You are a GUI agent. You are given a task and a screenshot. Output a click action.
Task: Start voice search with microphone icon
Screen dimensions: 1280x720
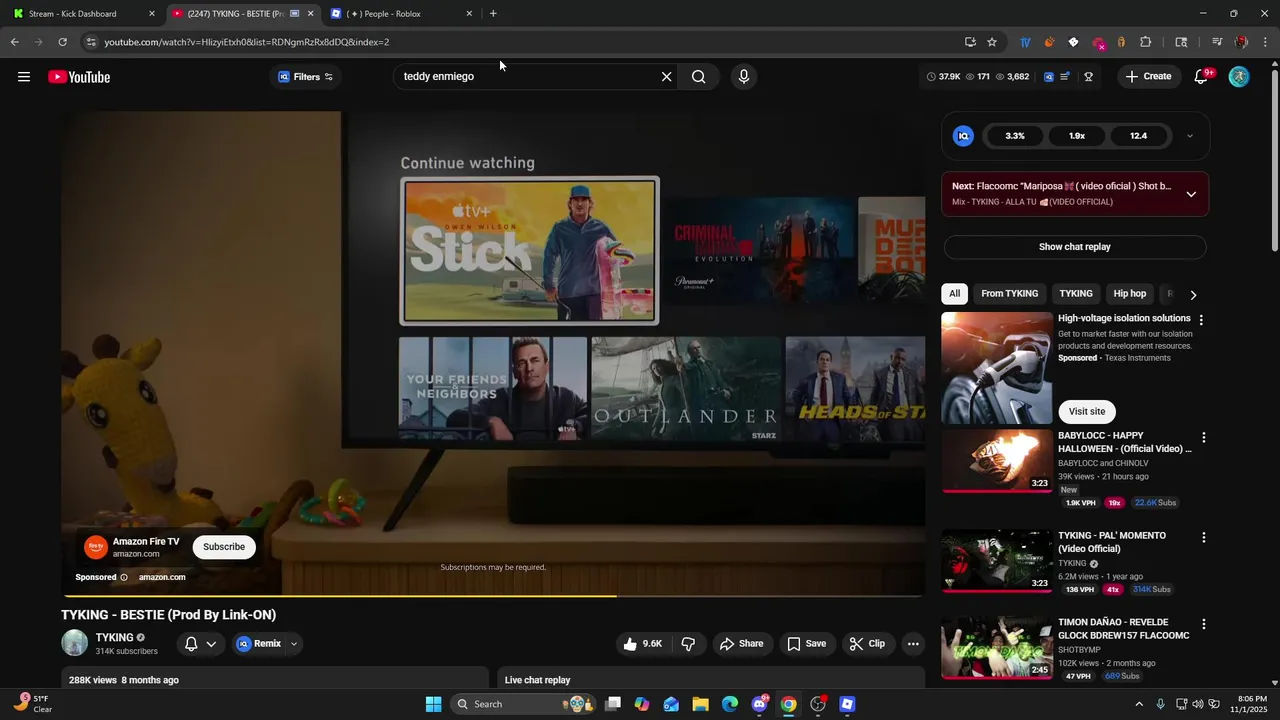(743, 76)
